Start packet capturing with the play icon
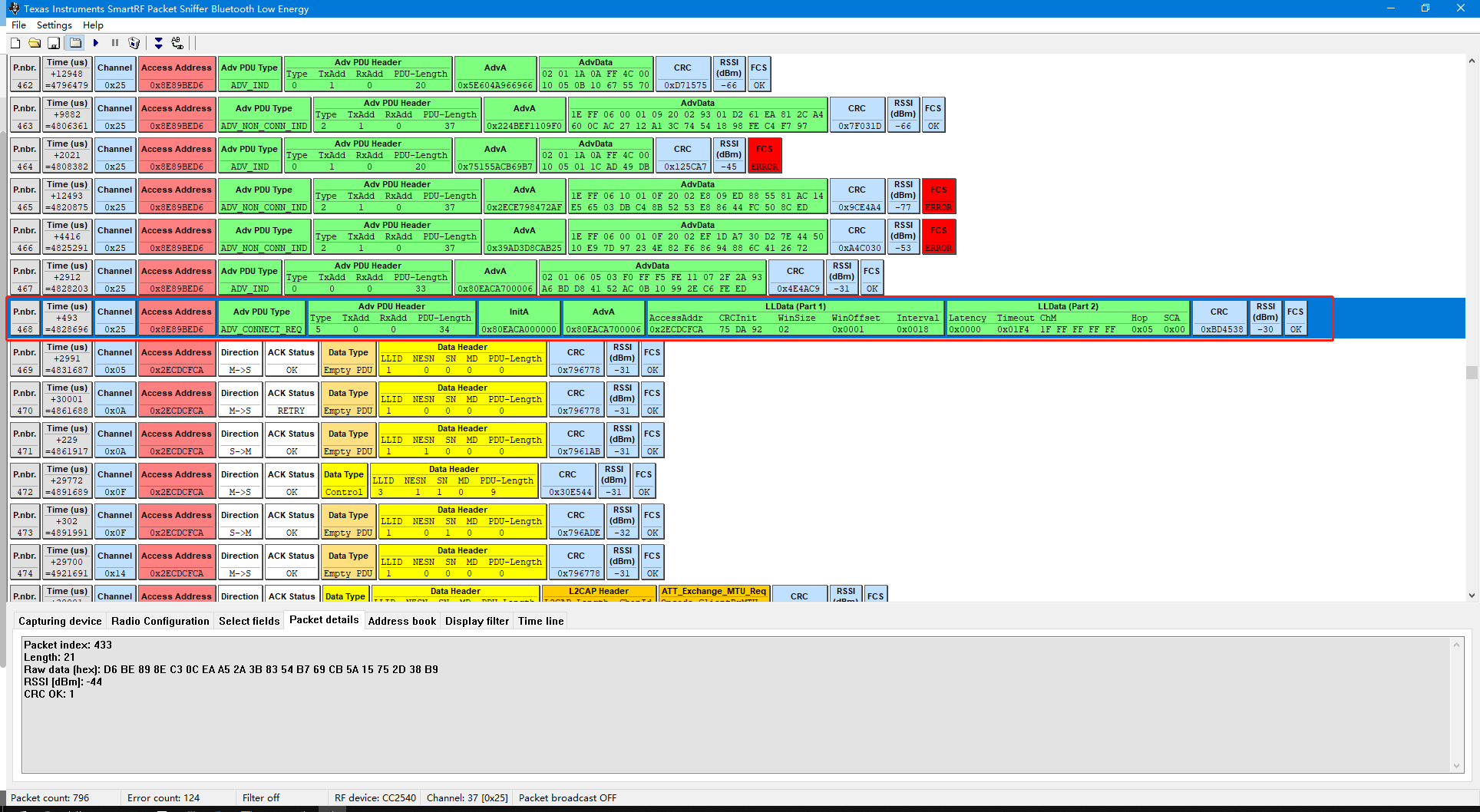This screenshot has height=812, width=1480. pyautogui.click(x=95, y=42)
